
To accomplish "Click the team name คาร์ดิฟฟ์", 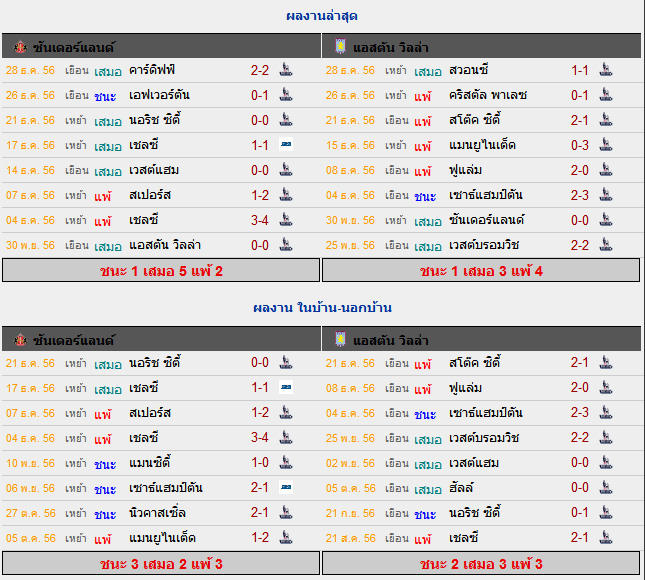I will tap(152, 70).
